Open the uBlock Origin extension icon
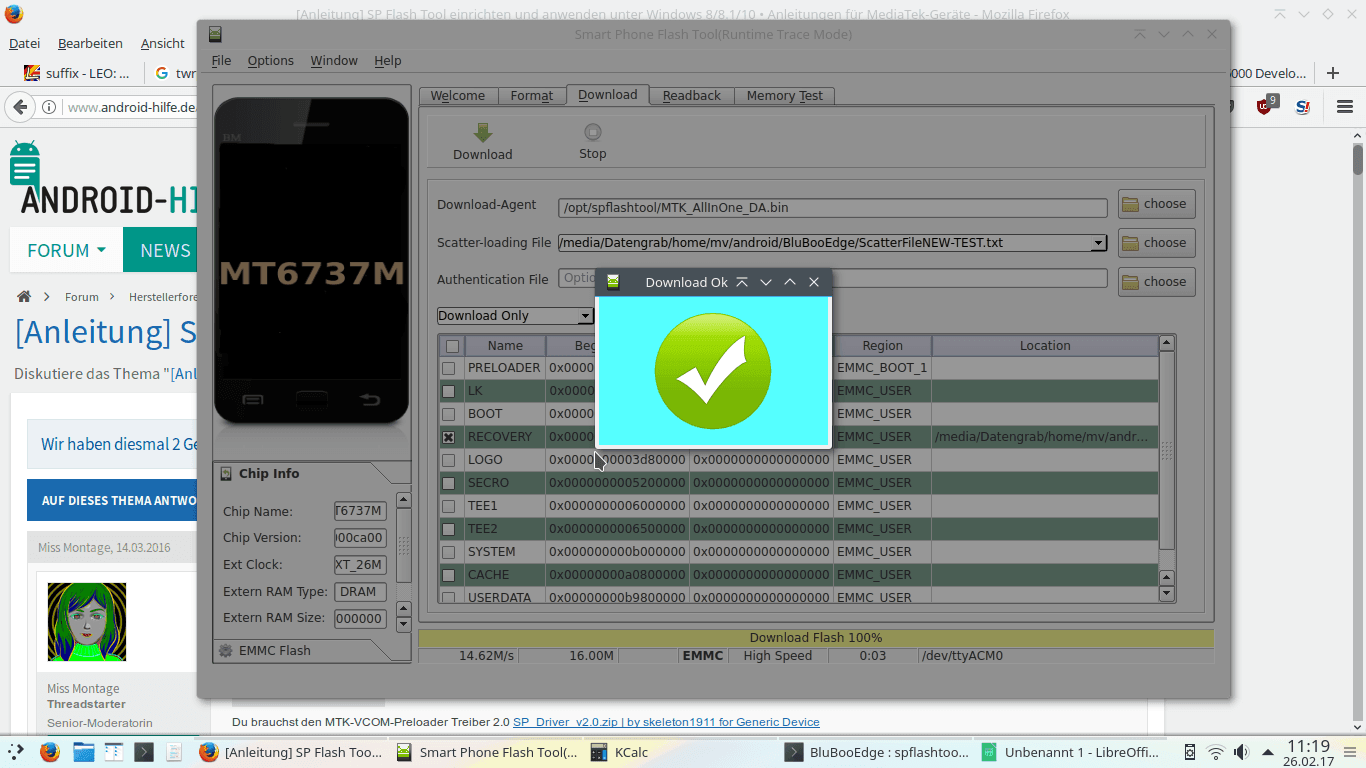 [x=1266, y=105]
